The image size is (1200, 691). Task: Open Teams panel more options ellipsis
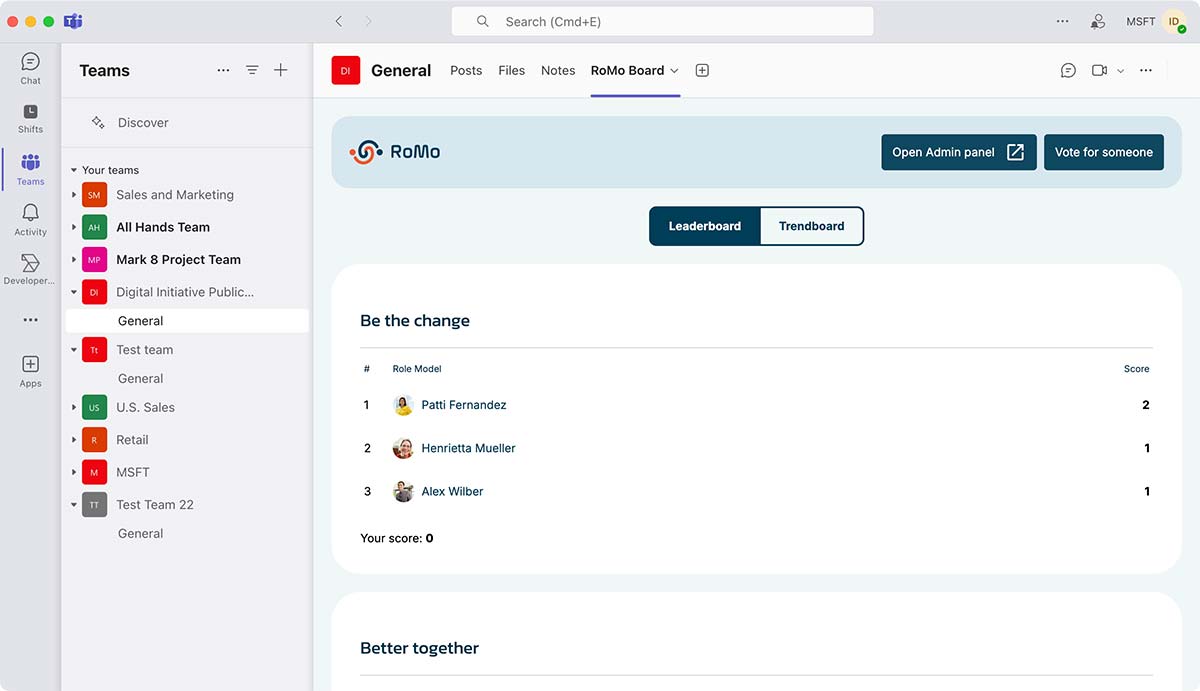pyautogui.click(x=223, y=70)
